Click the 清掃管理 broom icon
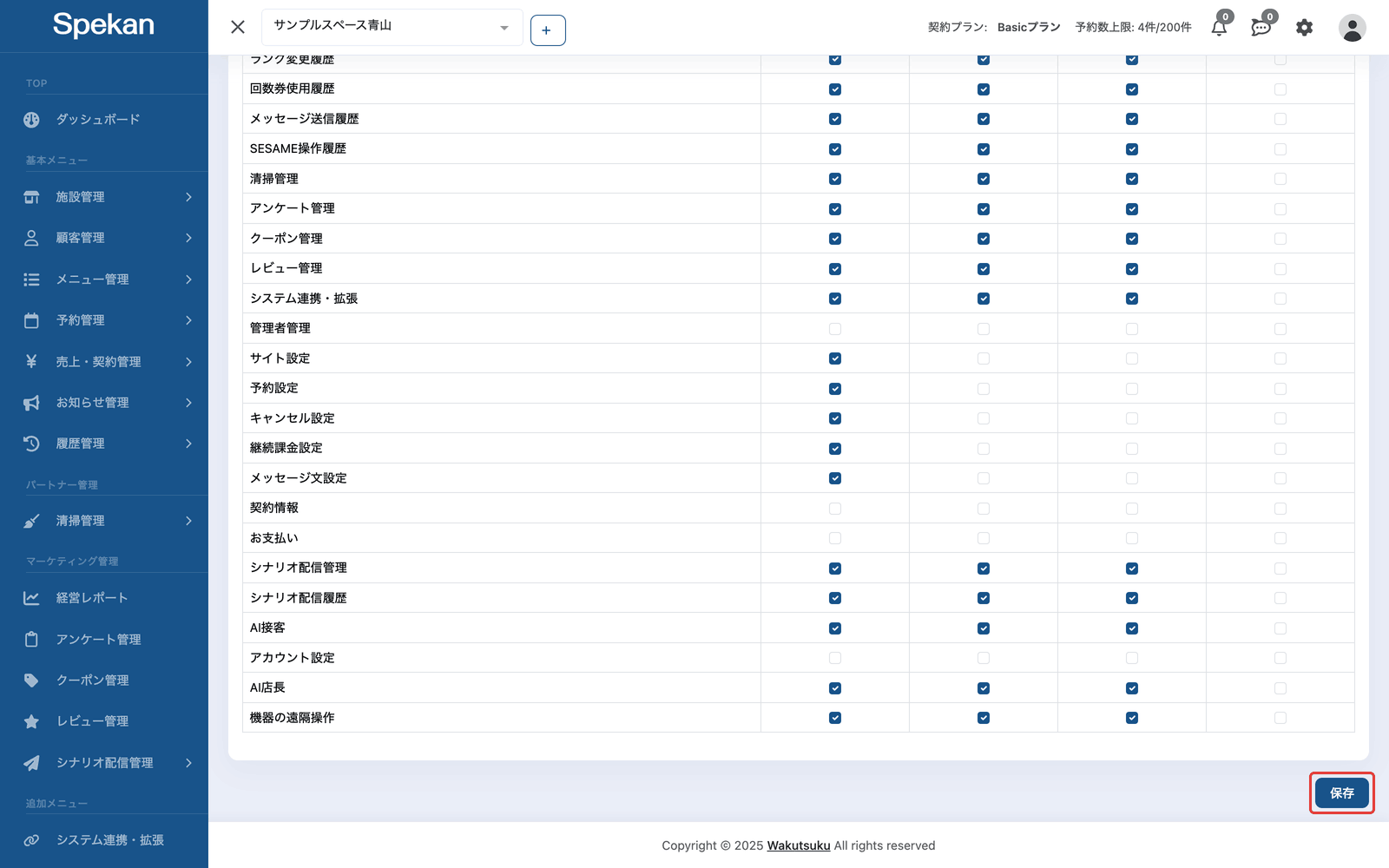This screenshot has width=1389, height=868. click(31, 521)
